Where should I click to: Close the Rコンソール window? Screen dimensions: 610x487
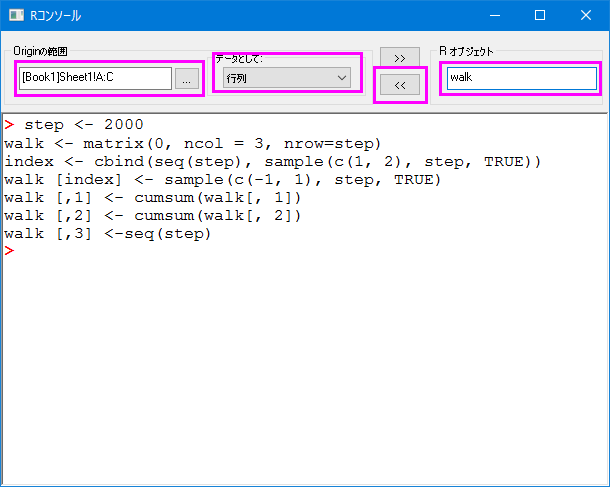coord(585,16)
